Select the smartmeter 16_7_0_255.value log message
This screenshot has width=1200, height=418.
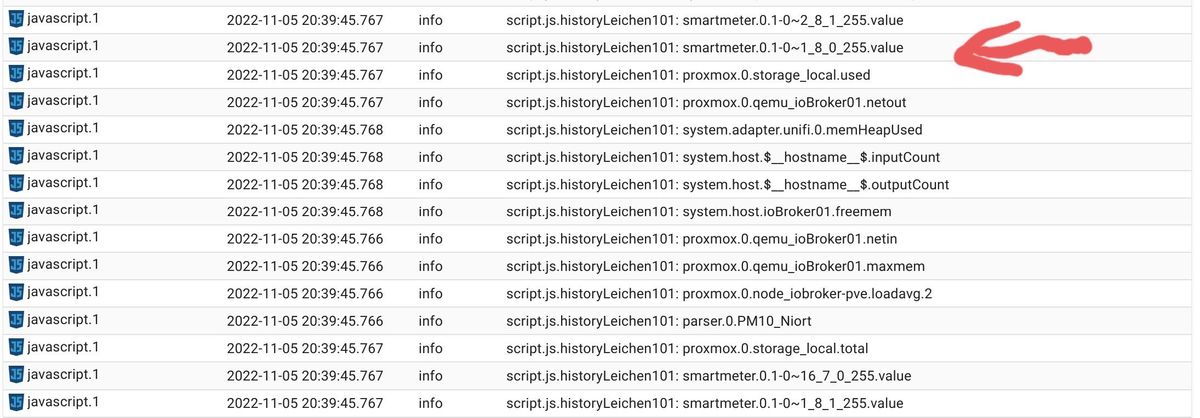[x=708, y=376]
